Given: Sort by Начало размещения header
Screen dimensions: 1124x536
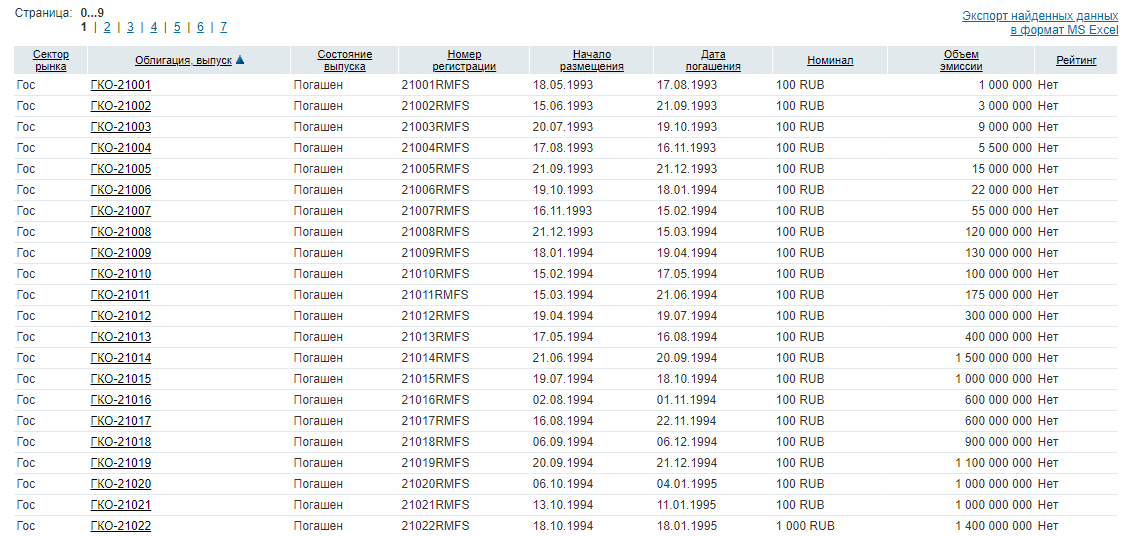Looking at the screenshot, I should [592, 60].
